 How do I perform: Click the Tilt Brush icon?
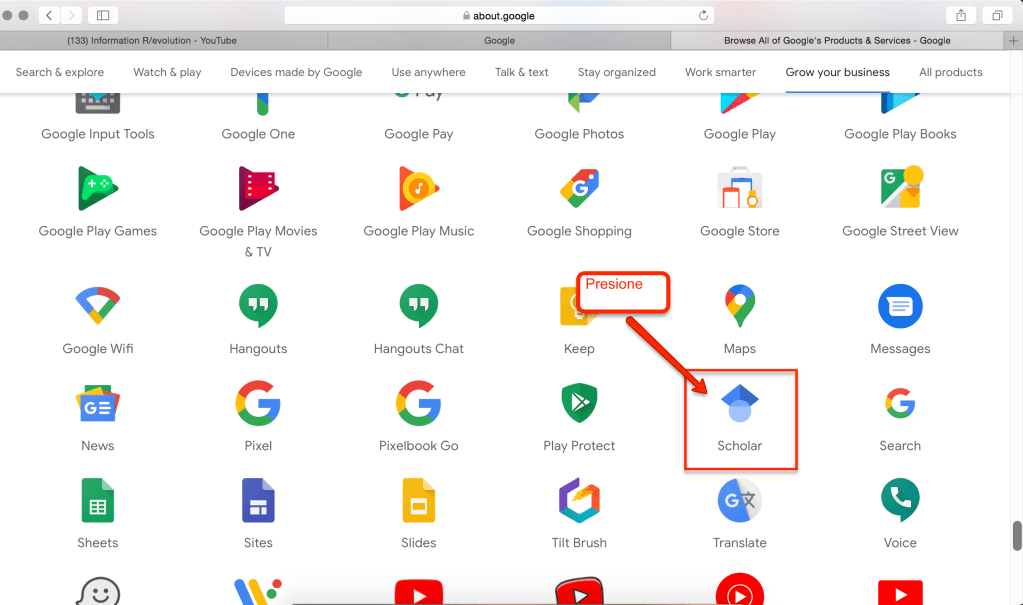point(579,500)
